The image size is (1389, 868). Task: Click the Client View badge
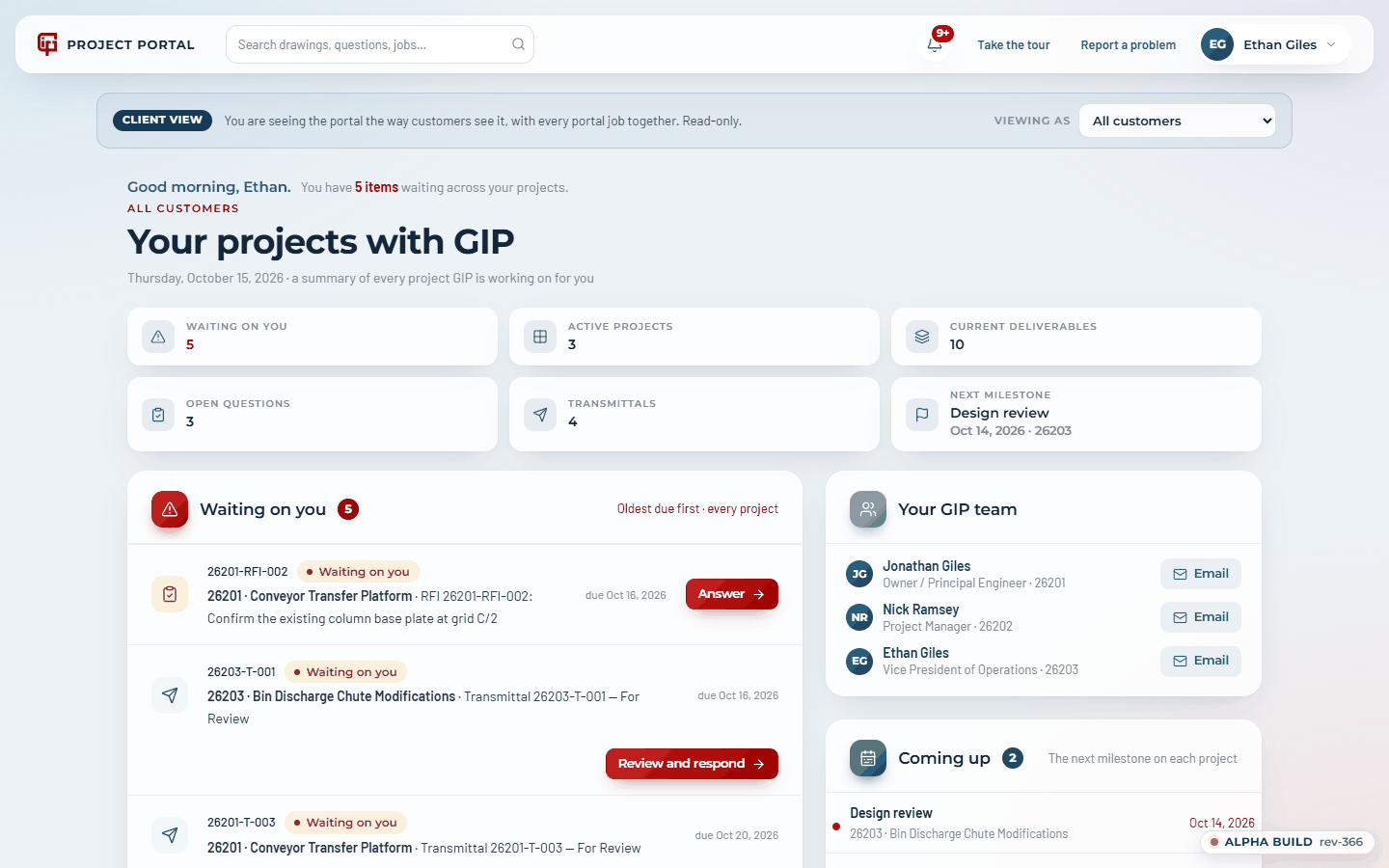pyautogui.click(x=162, y=121)
